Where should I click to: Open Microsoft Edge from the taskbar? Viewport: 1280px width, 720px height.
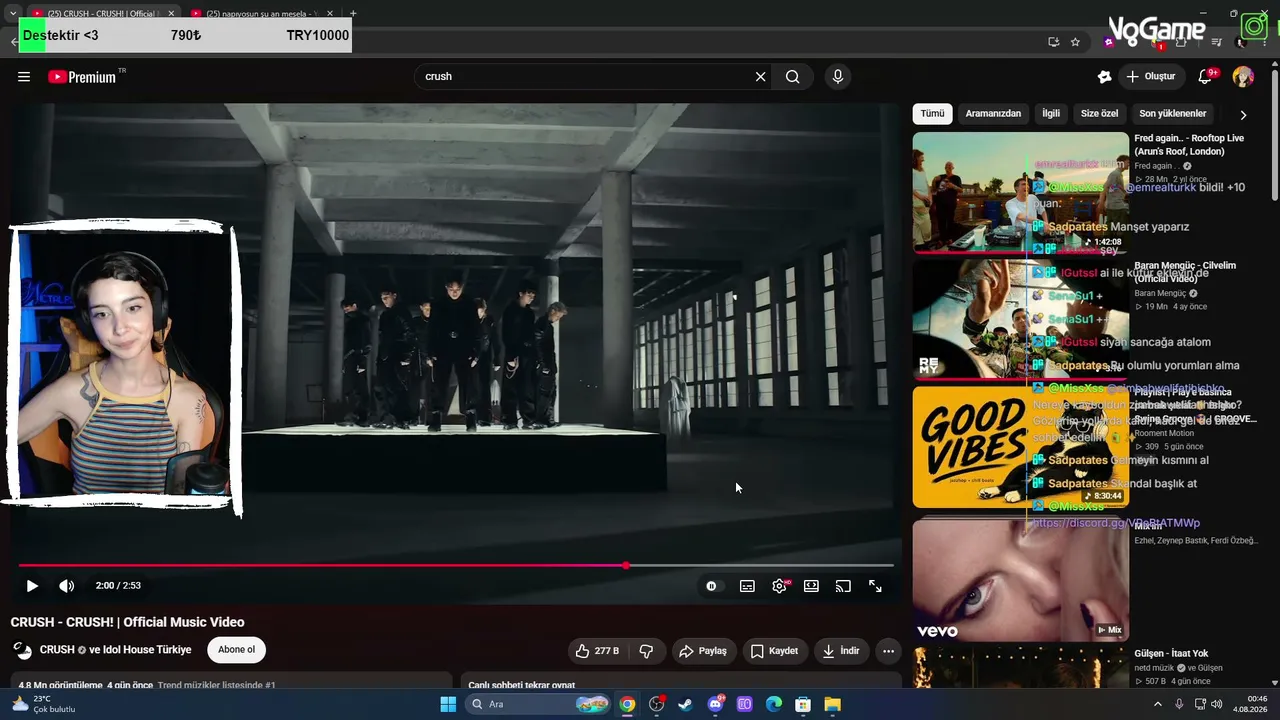773,705
